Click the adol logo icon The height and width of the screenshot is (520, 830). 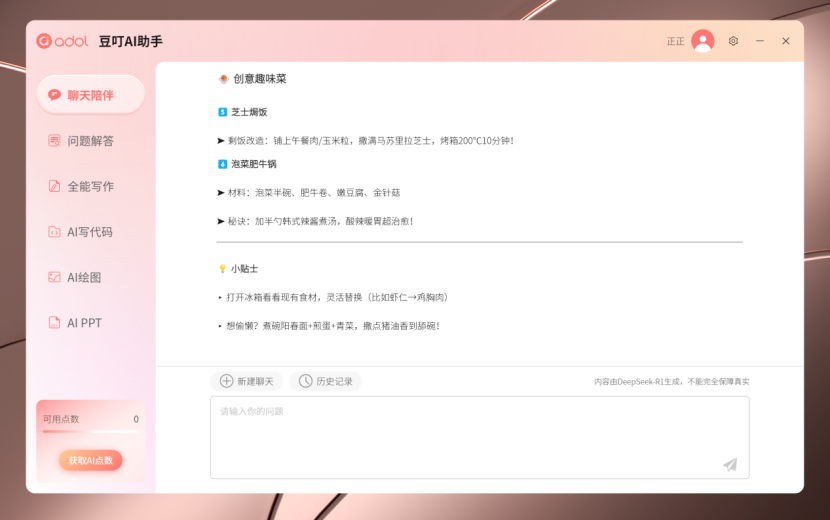[x=44, y=41]
